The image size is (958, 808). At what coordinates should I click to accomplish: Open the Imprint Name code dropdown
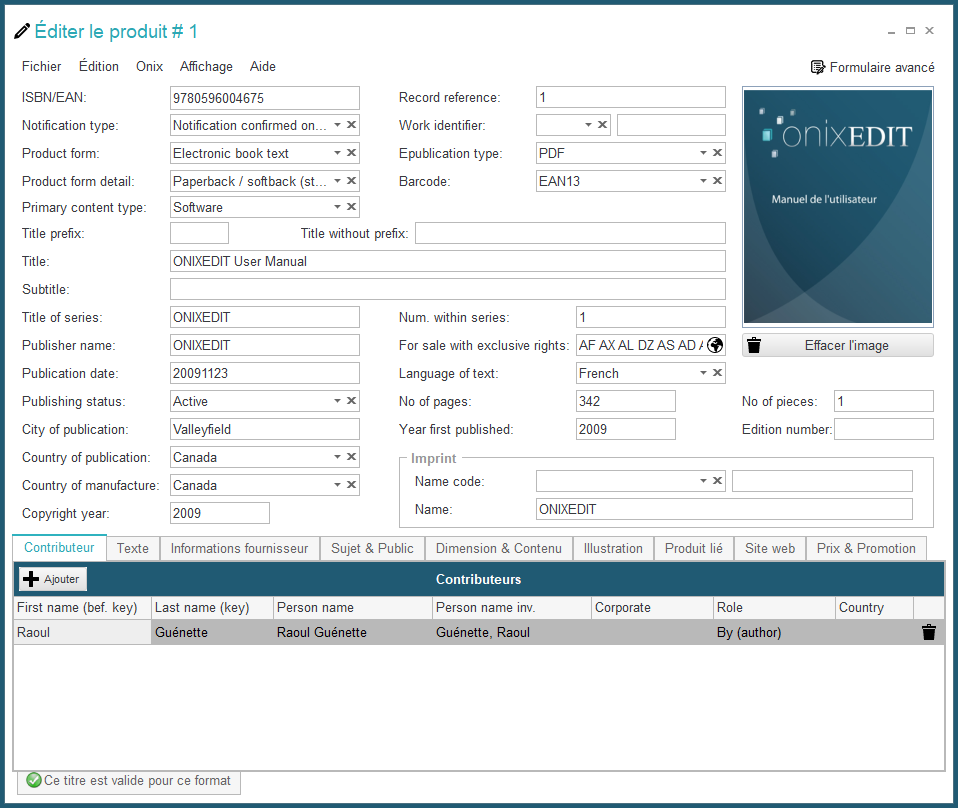coord(703,481)
